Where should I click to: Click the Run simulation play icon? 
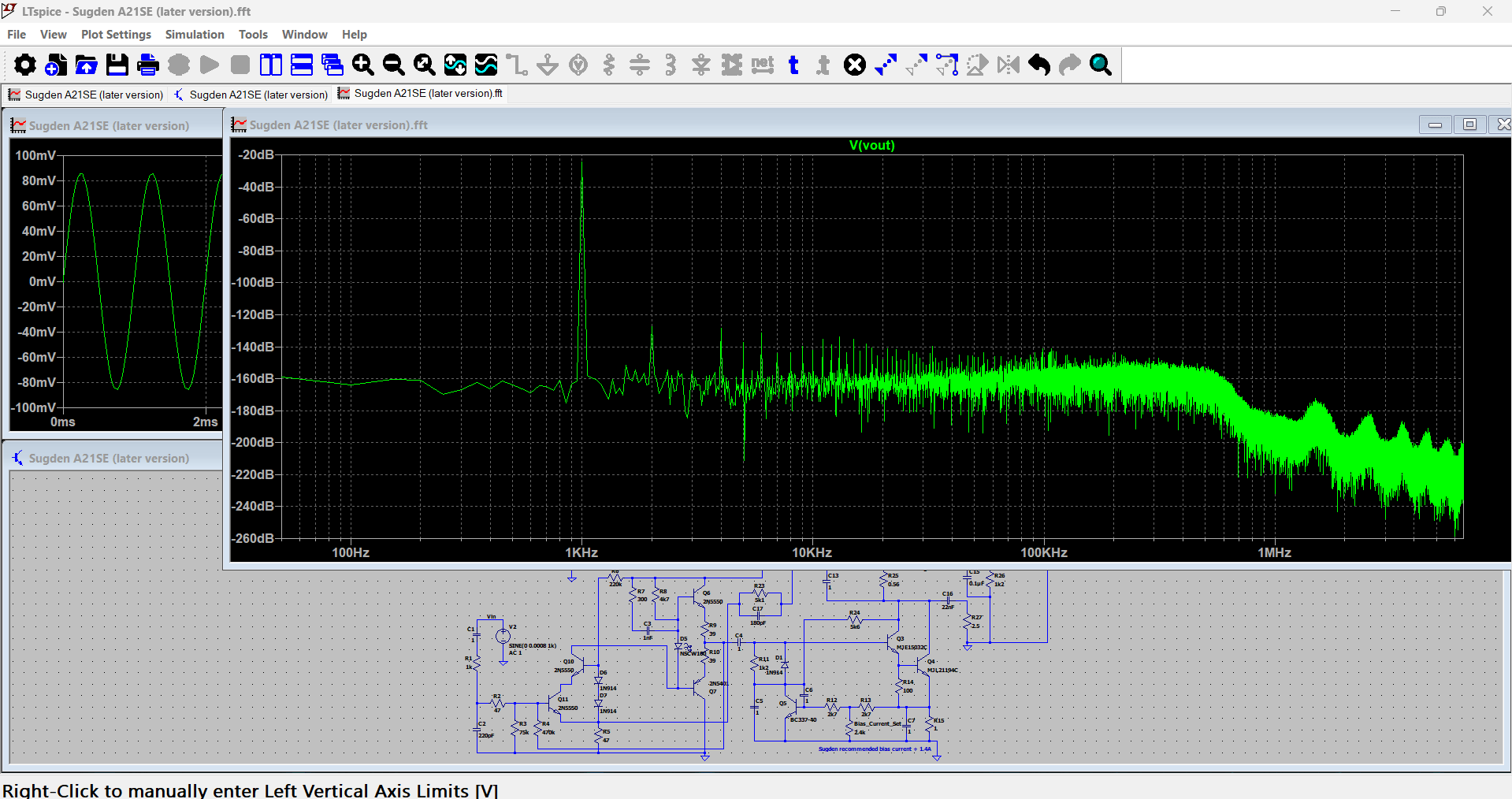[210, 65]
